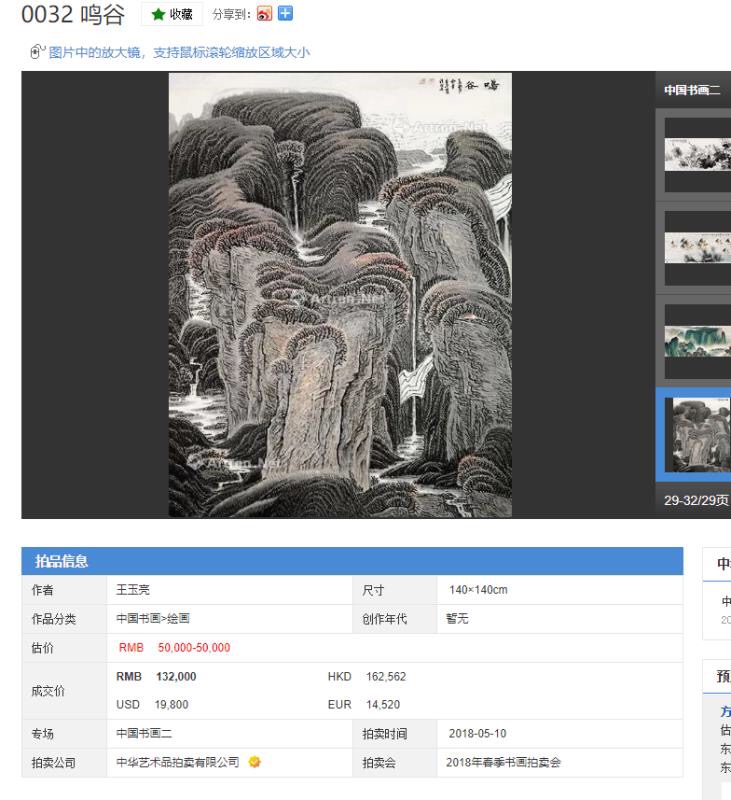This screenshot has width=731, height=800.
Task: Click the mouse icon beside the magnifier hint
Action: (38, 53)
